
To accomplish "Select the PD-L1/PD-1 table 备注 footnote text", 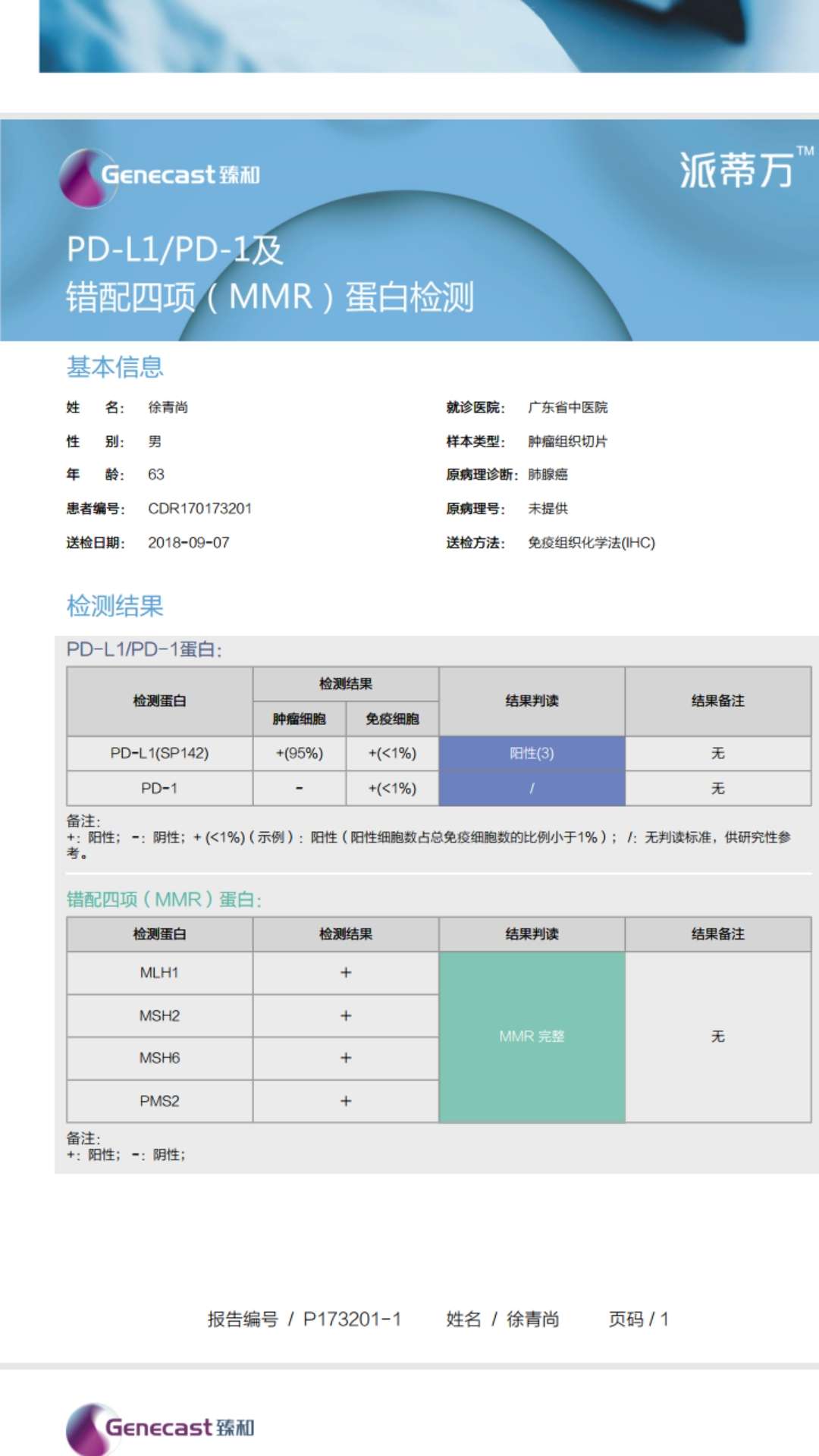I will point(428,837).
